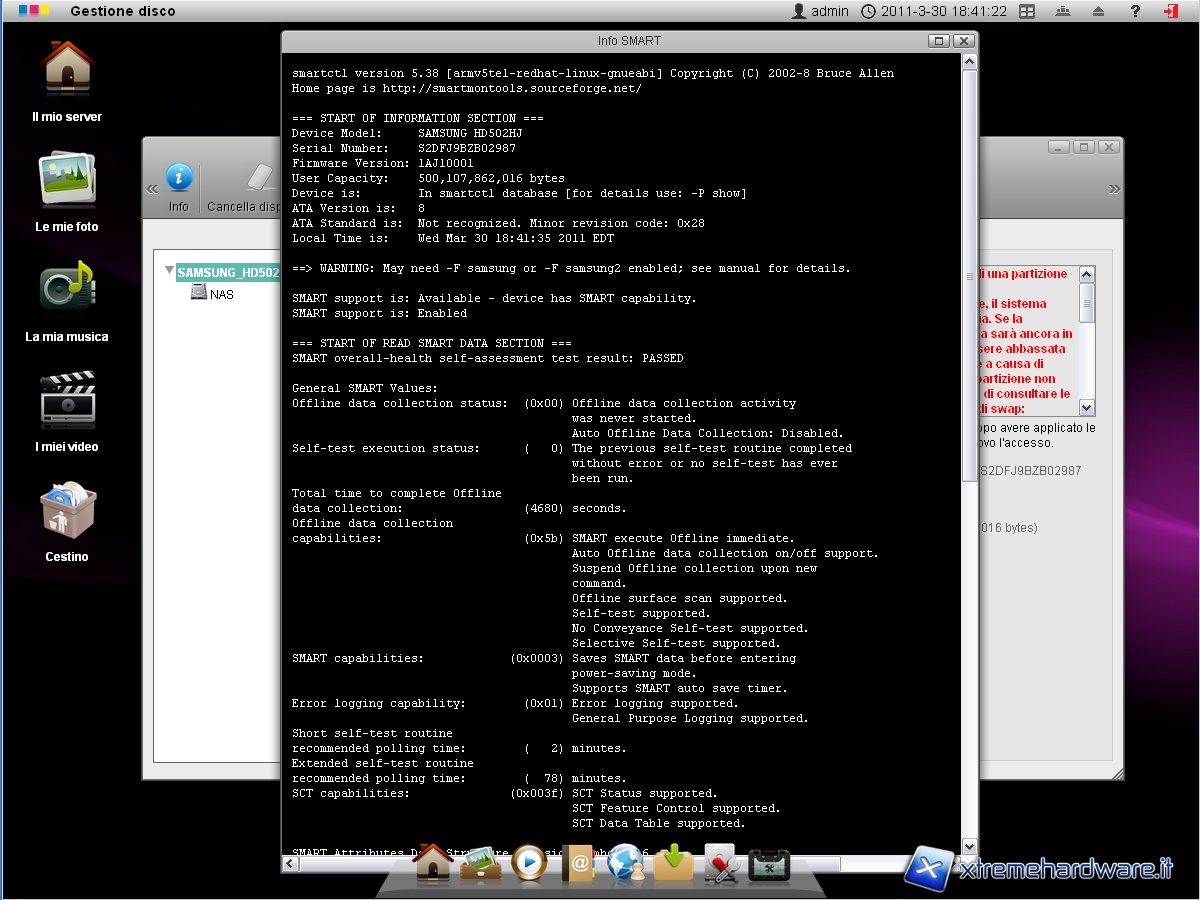Collapse the SAMSUNG_HD502 tree node
Viewport: 1200px width, 900px height.
169,271
